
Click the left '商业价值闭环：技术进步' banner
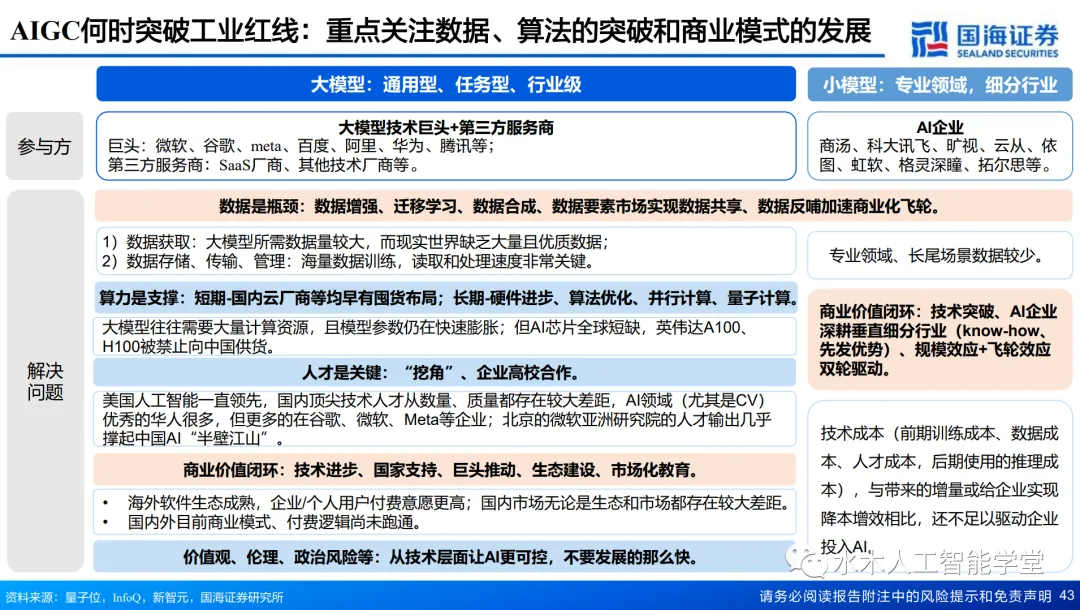click(x=445, y=470)
